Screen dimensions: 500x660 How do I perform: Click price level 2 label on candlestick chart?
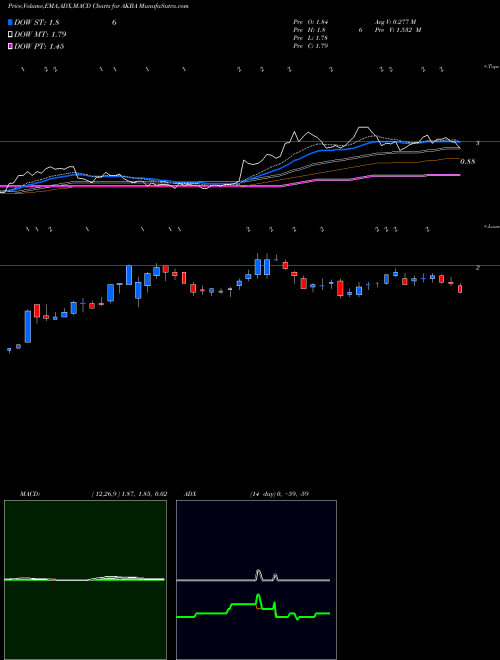(477, 268)
